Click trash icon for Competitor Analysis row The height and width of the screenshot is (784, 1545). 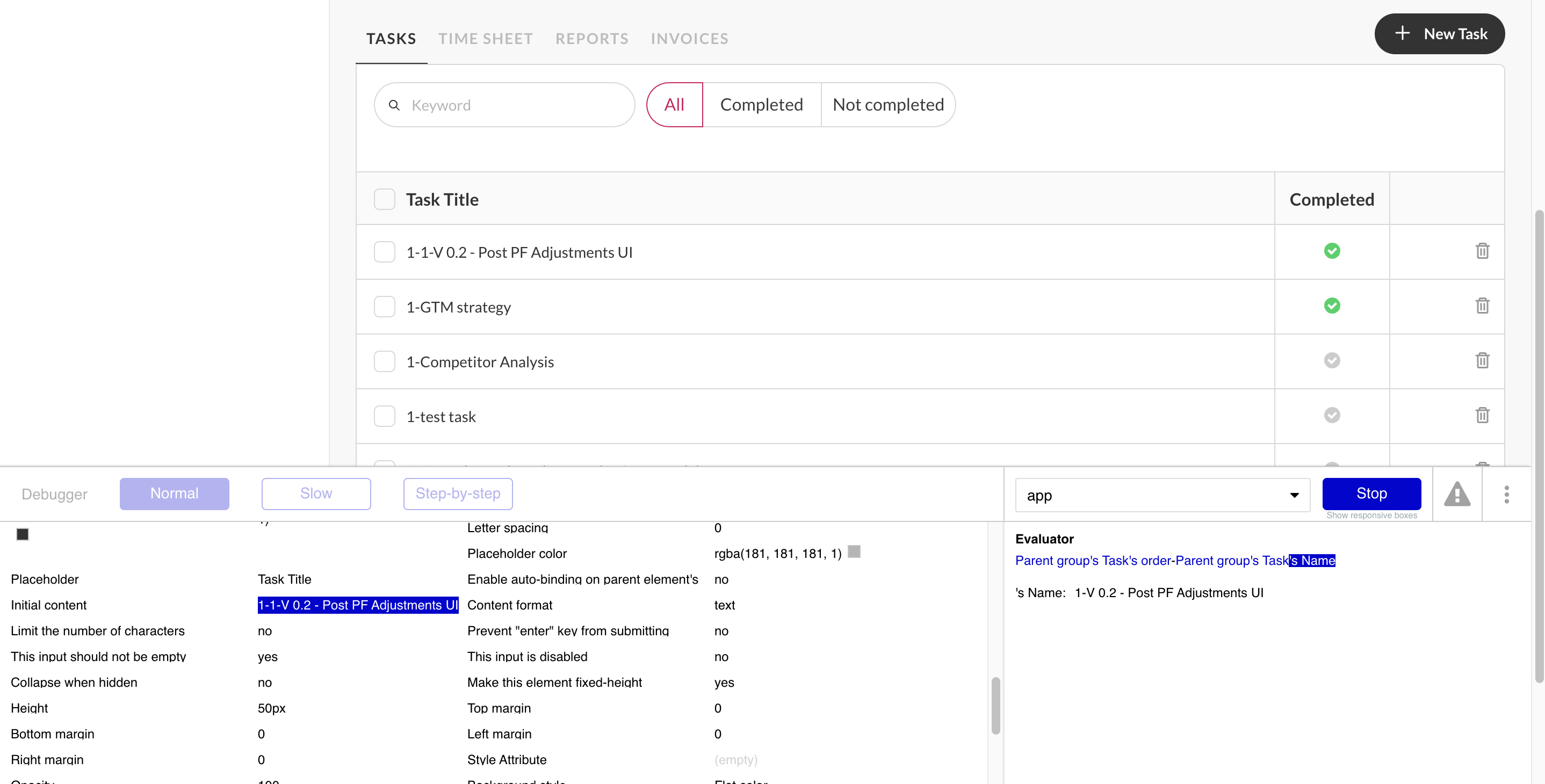[x=1482, y=360]
